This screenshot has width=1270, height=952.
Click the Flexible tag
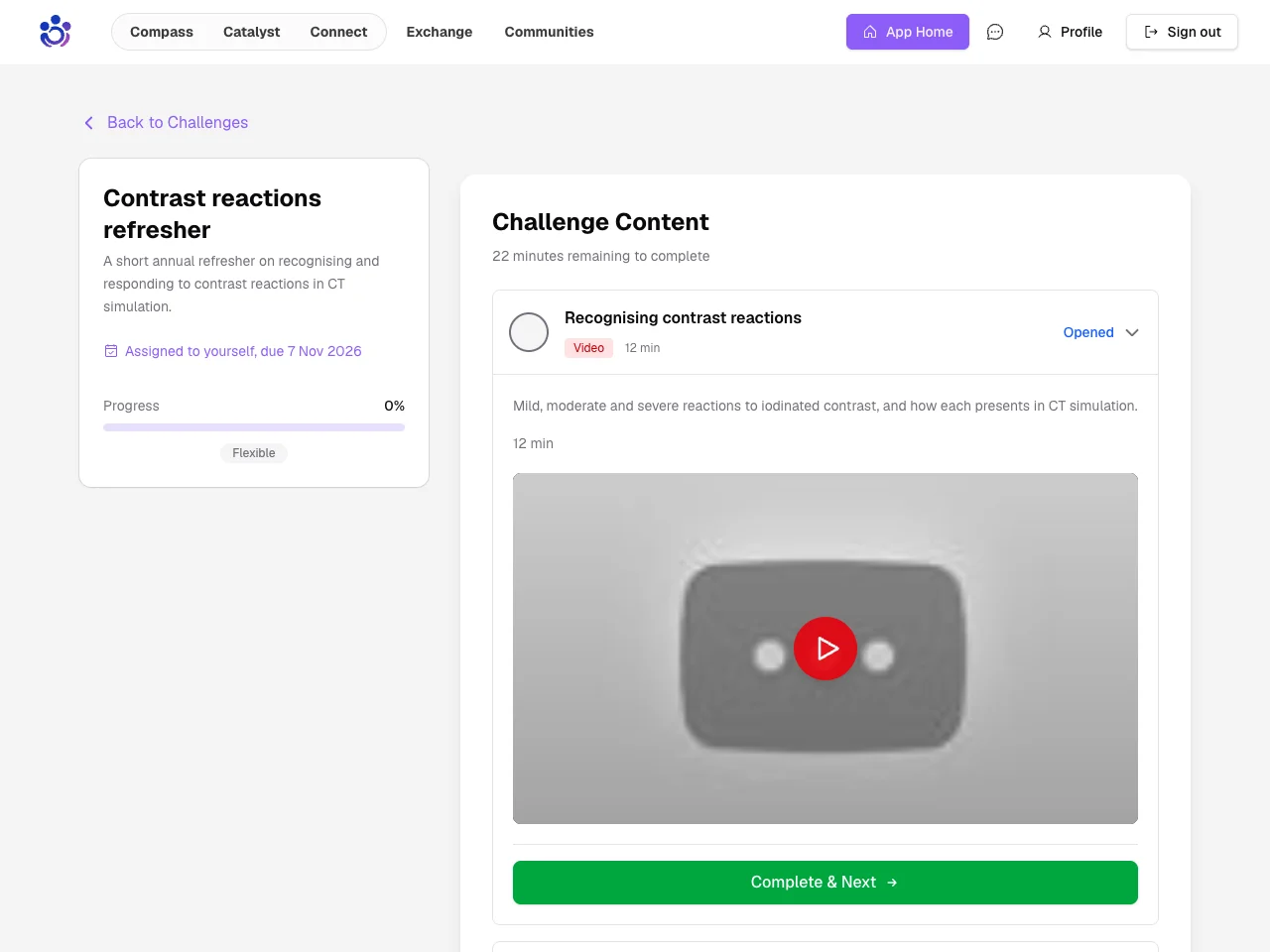pos(254,453)
